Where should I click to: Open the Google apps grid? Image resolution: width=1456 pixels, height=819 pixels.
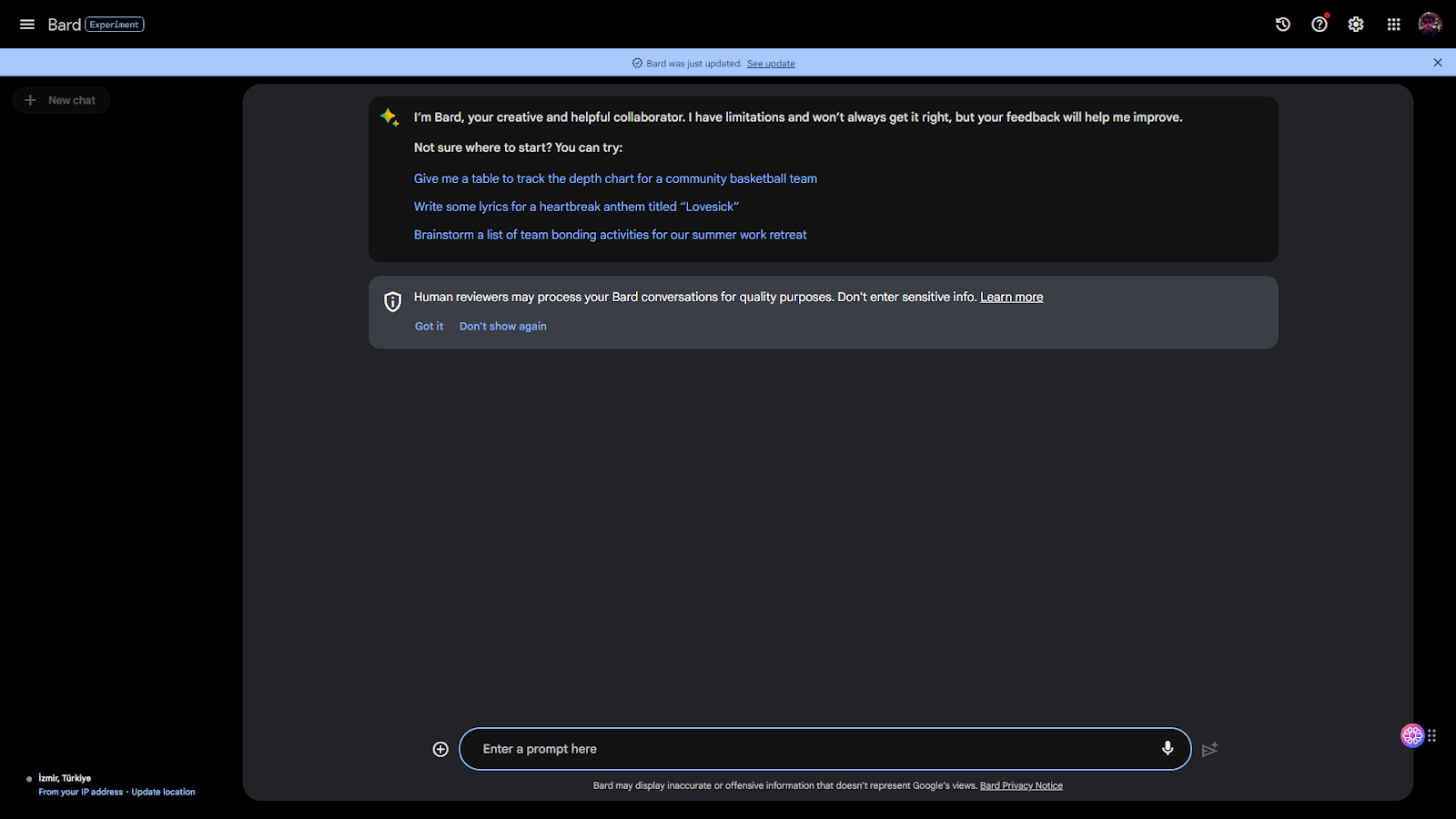point(1393,25)
